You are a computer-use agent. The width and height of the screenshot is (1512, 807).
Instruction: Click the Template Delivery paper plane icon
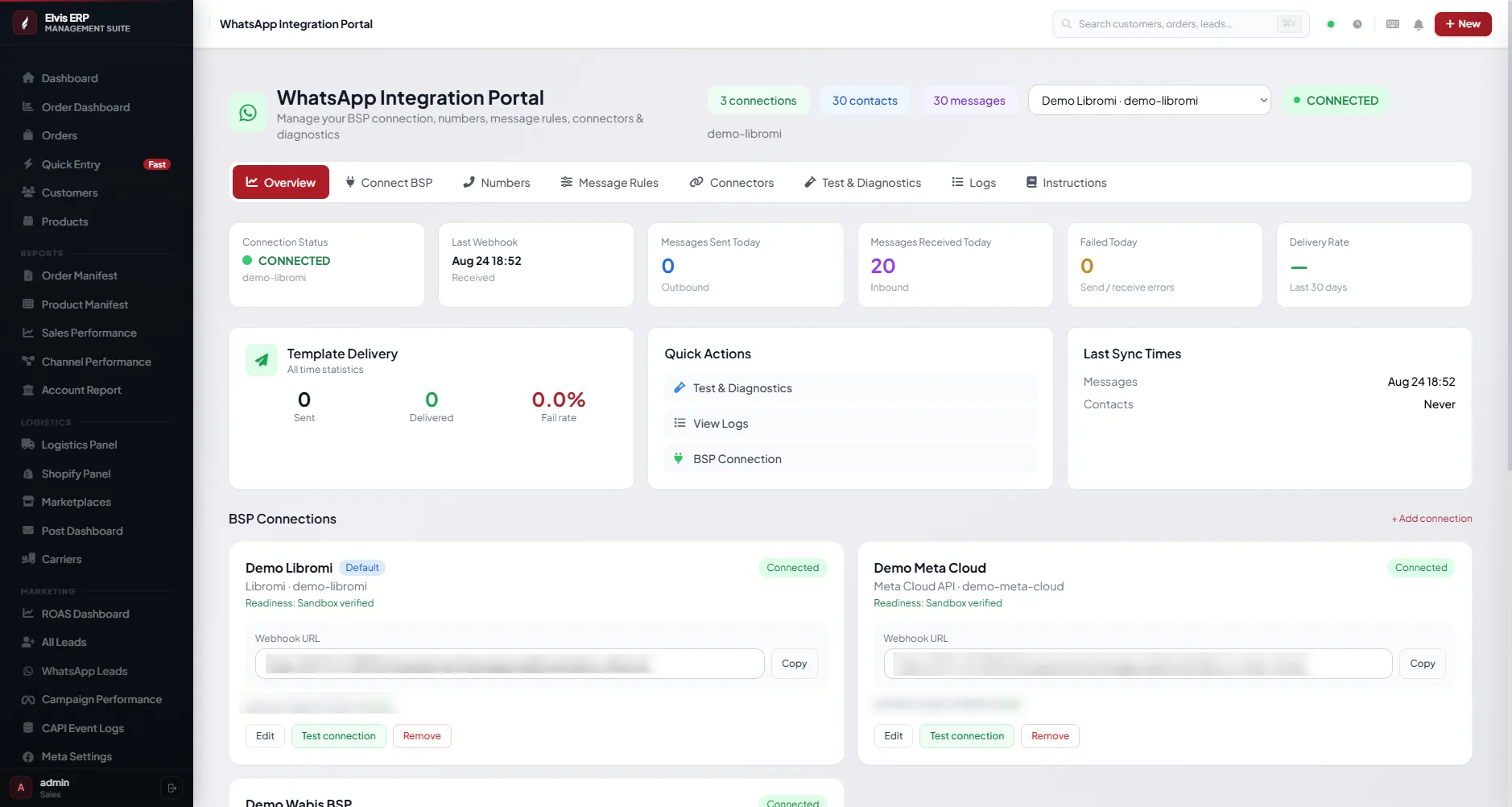(262, 360)
